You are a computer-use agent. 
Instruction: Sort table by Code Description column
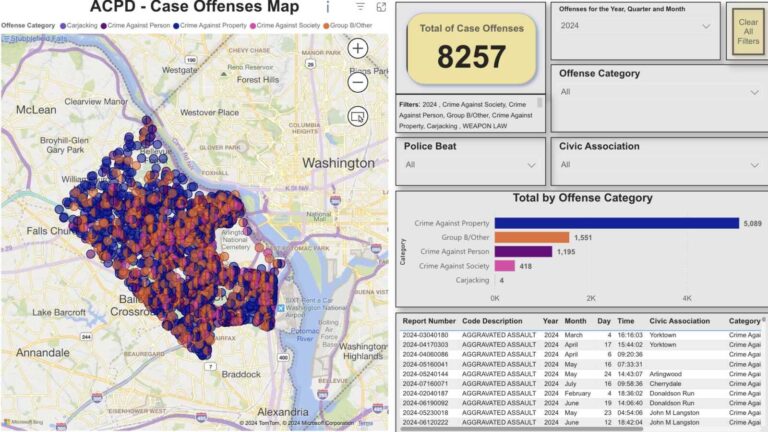[492, 321]
